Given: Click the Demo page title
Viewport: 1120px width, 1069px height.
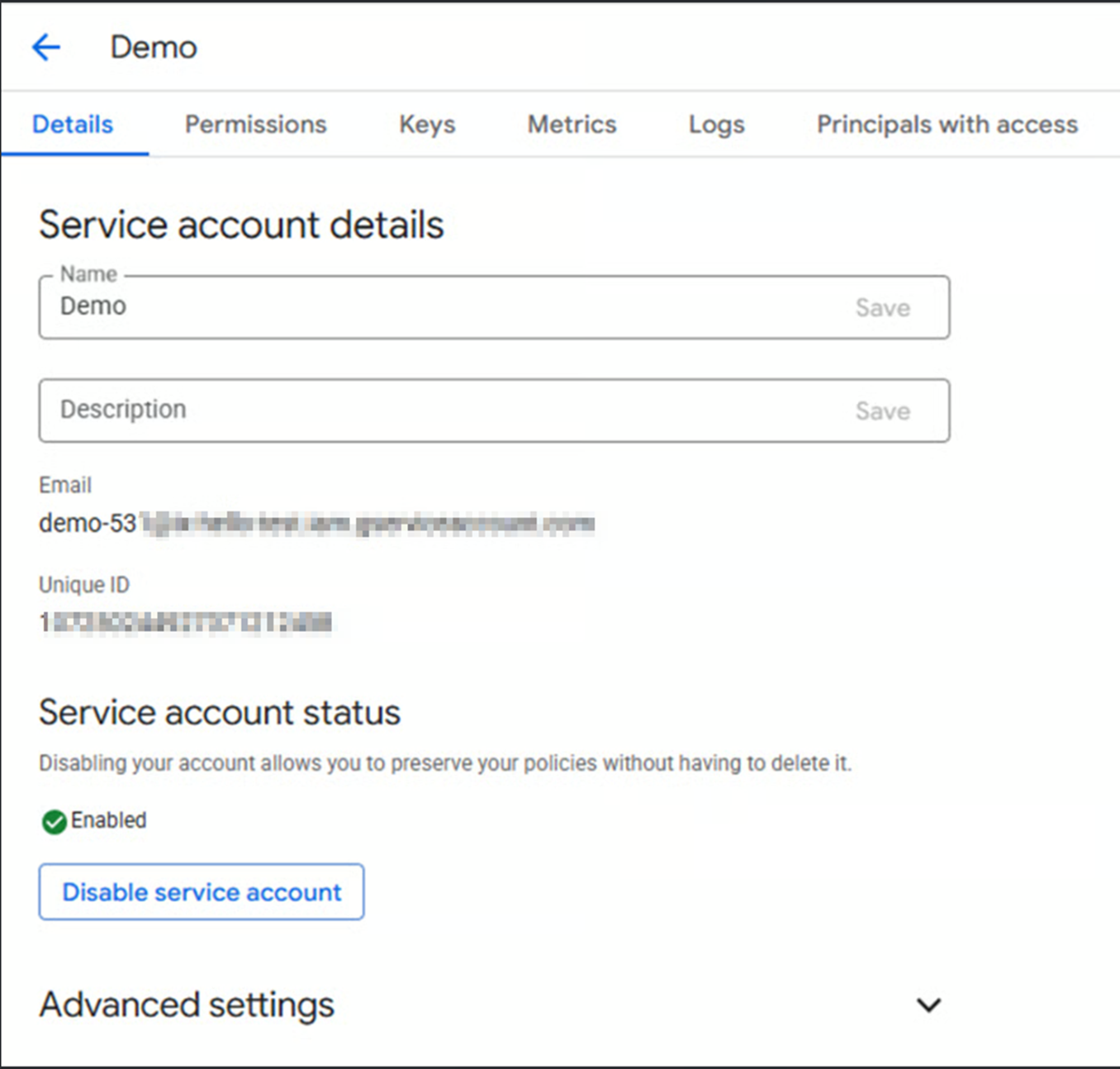Looking at the screenshot, I should tap(154, 48).
